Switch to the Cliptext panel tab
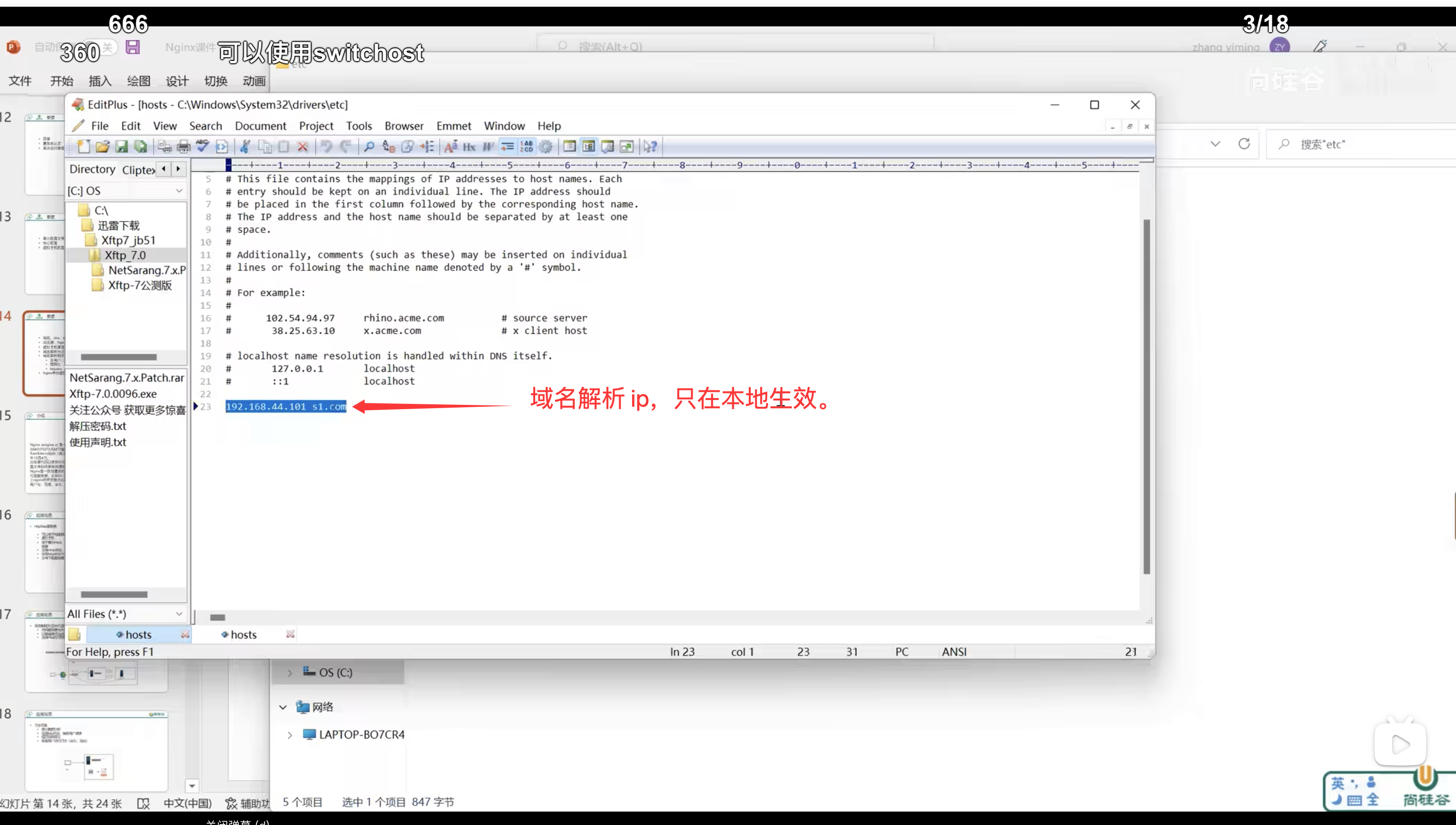The height and width of the screenshot is (825, 1456). coord(138,169)
